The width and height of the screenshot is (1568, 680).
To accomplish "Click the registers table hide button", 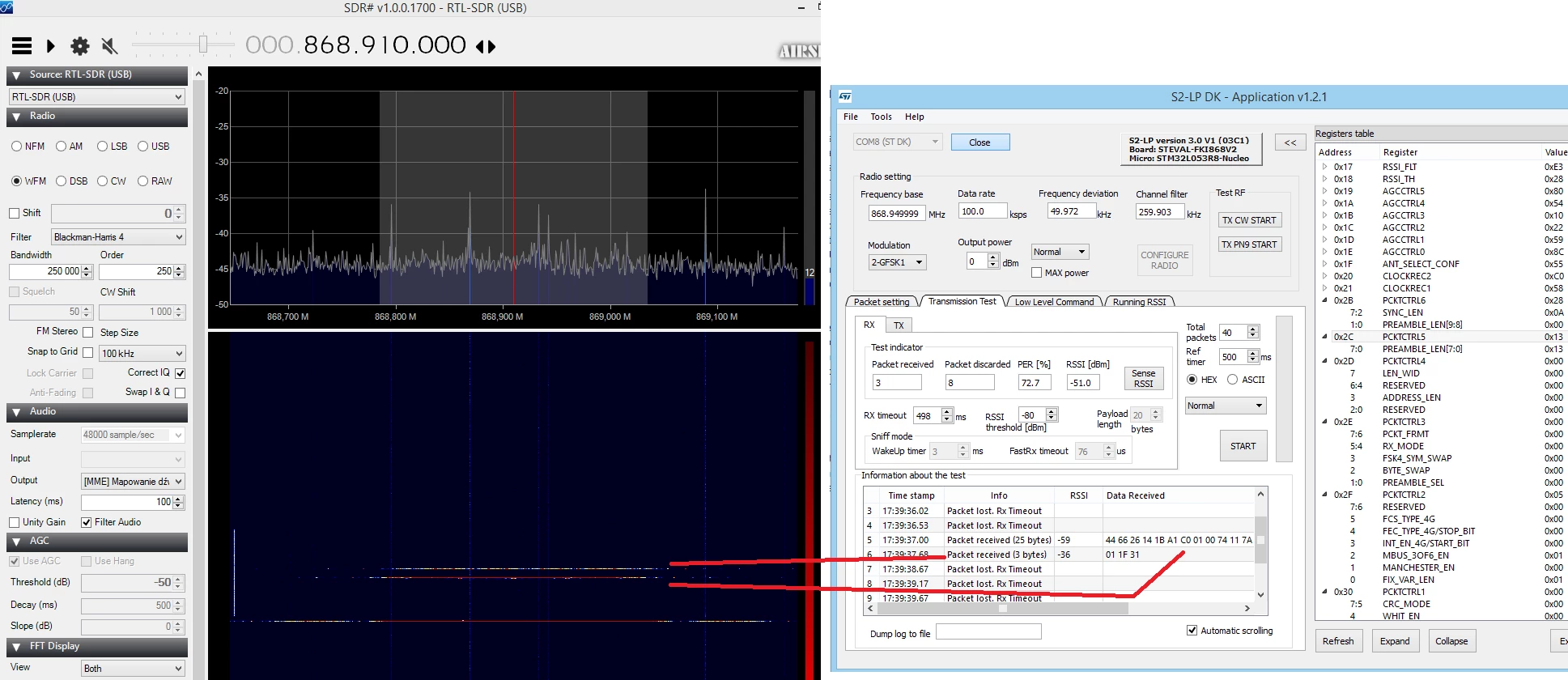I will point(1290,142).
